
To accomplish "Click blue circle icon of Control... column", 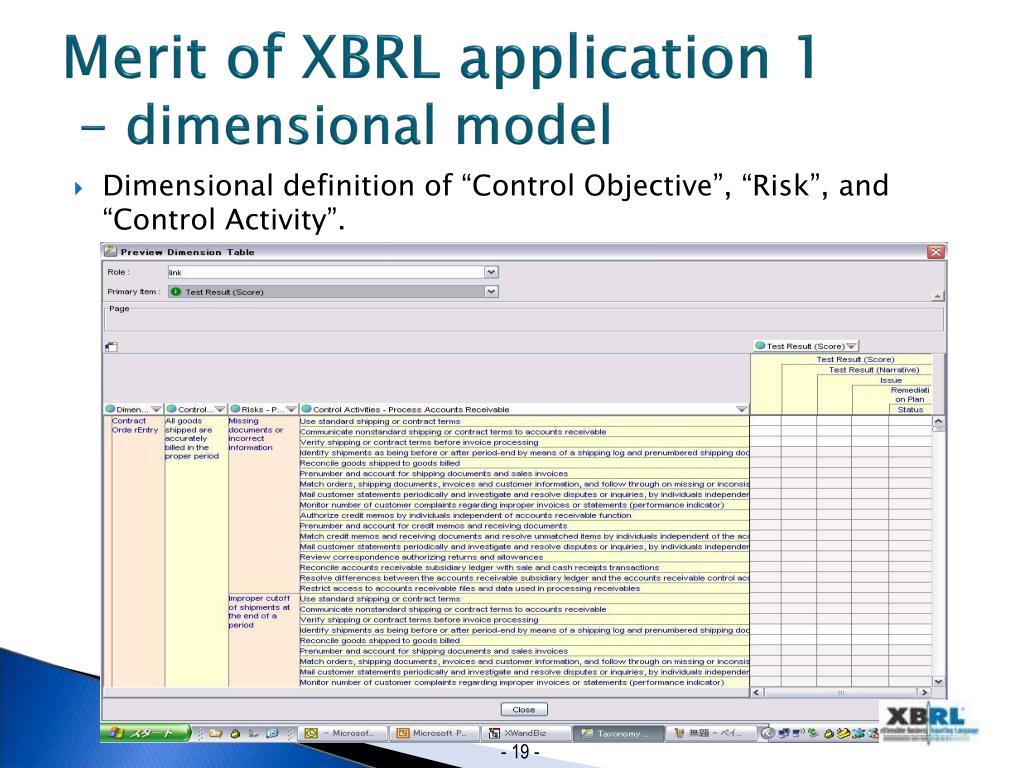I will (171, 409).
